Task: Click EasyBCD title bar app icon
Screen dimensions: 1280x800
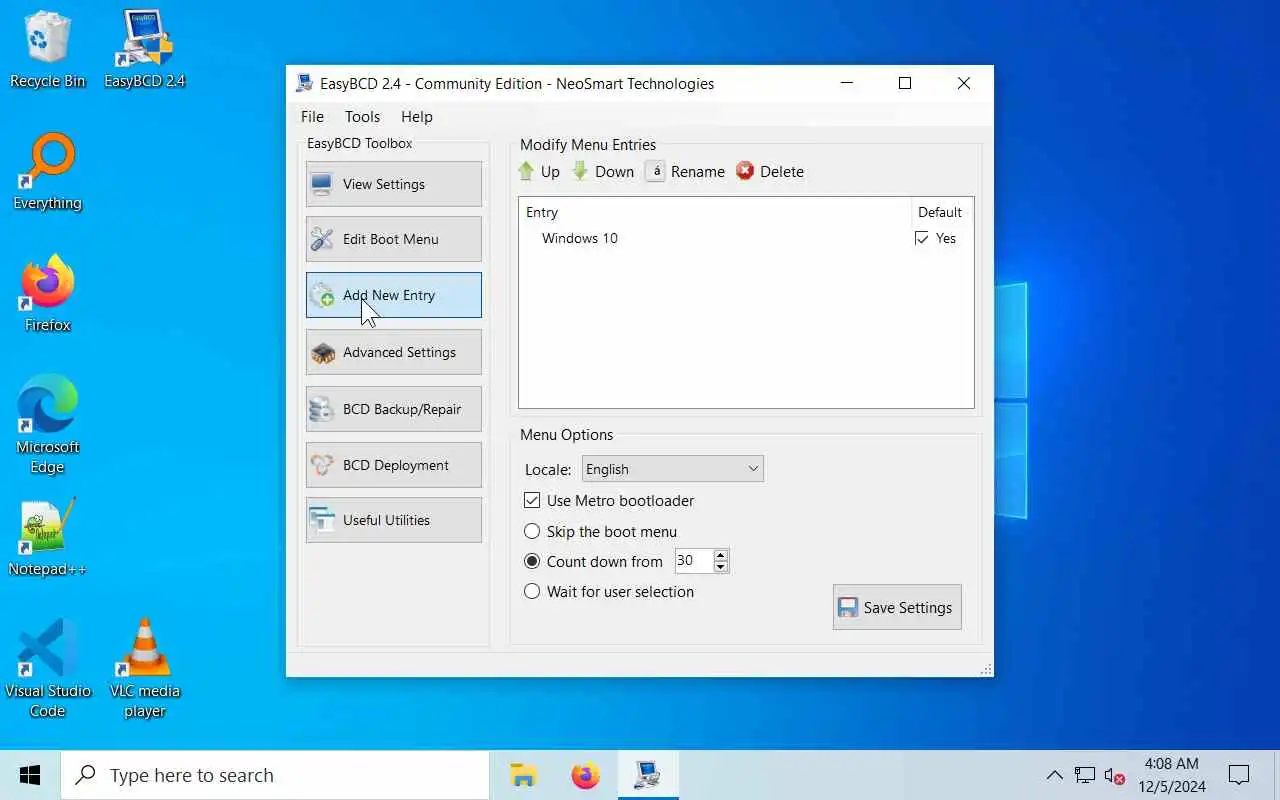Action: tap(304, 84)
